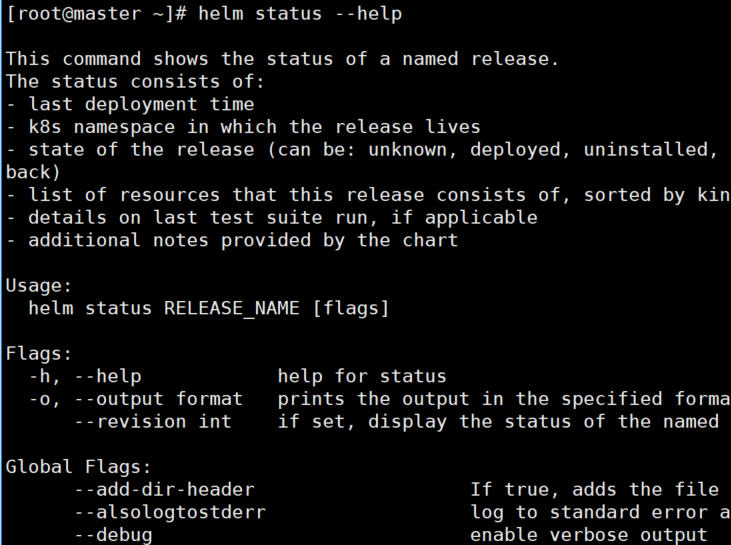Click the '--revision int' flag
Viewport: 731px width, 545px height.
coord(153,422)
